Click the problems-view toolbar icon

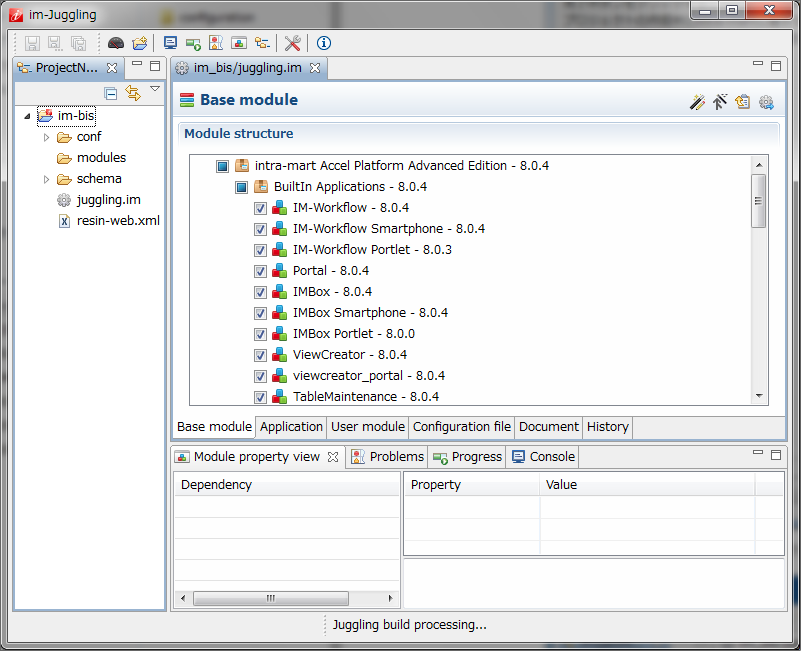216,43
